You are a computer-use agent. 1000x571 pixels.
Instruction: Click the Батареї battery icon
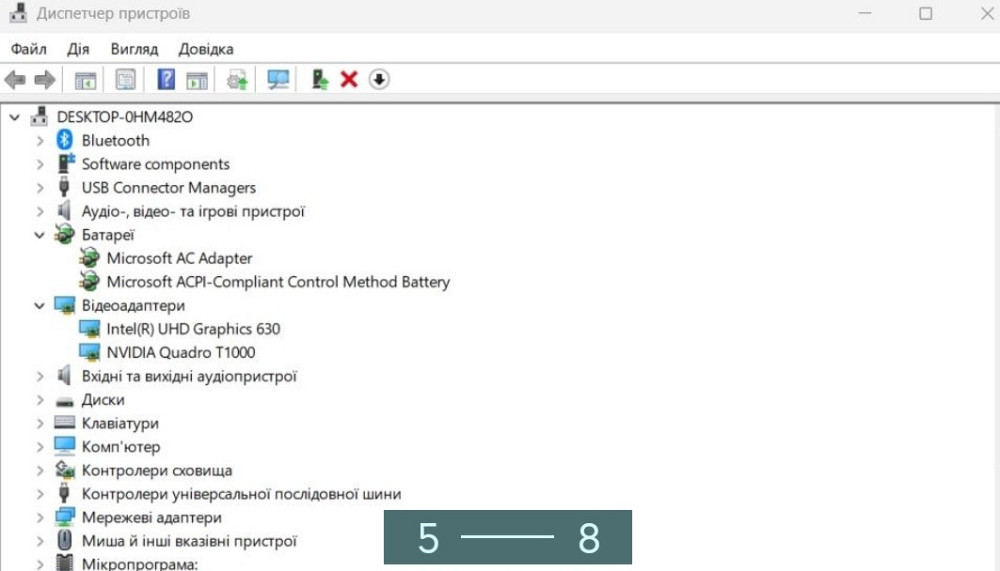pyautogui.click(x=64, y=234)
